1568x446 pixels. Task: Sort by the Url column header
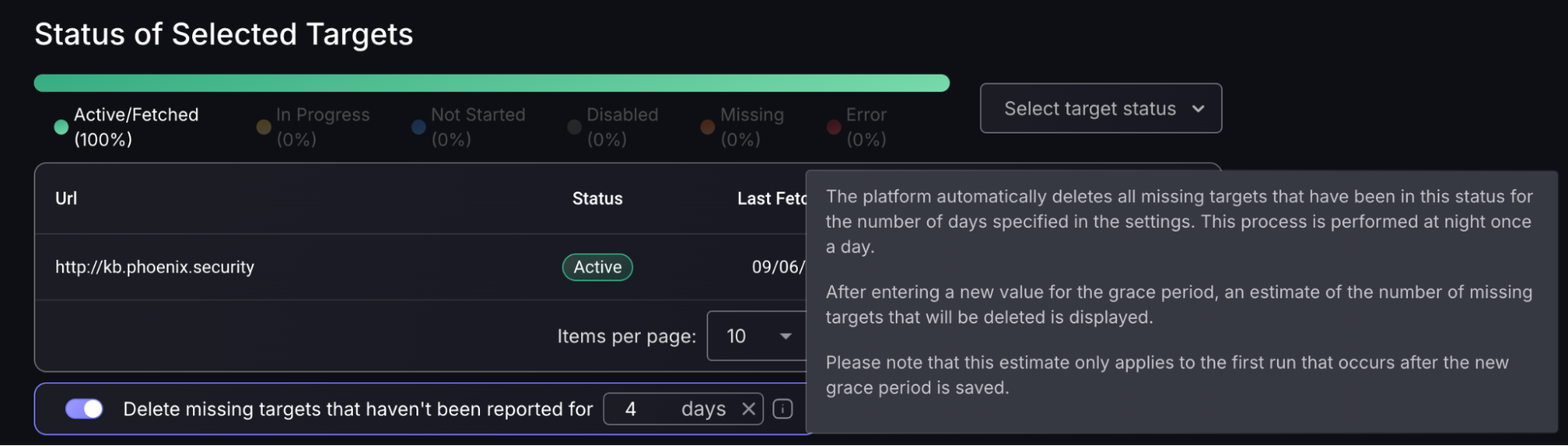point(66,199)
